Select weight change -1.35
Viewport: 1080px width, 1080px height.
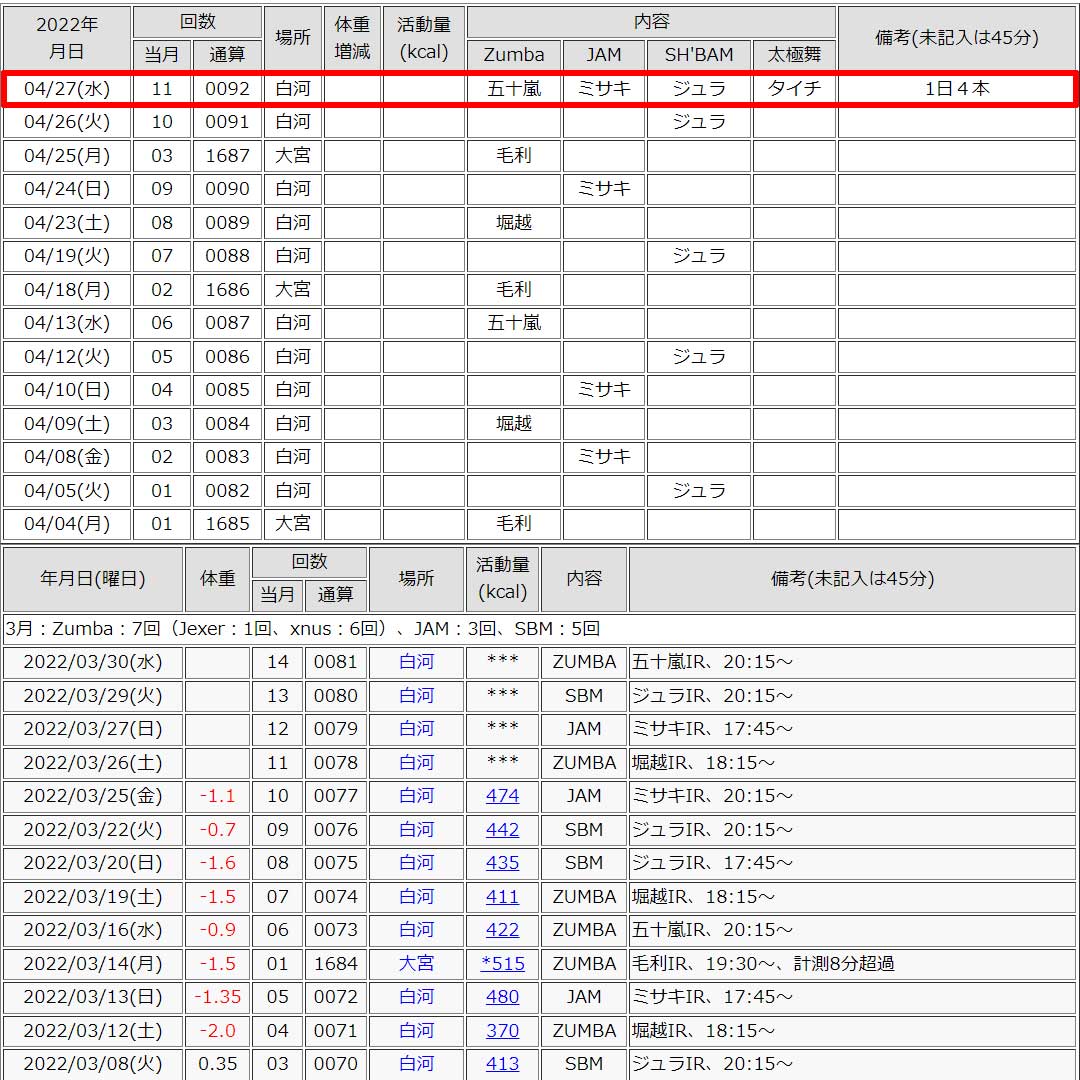pyautogui.click(x=218, y=997)
